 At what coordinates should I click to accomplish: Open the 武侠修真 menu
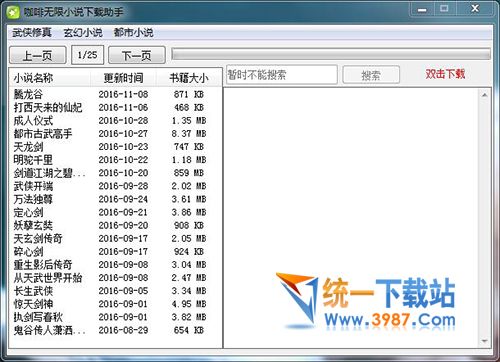coord(32,32)
